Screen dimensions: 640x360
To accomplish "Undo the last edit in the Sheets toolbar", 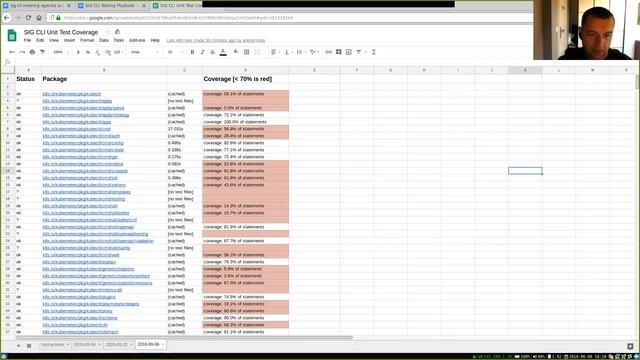I will pos(12,52).
